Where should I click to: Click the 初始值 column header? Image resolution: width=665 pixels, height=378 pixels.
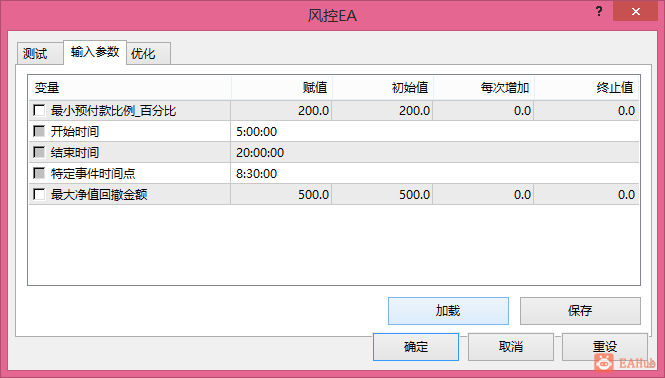click(x=383, y=88)
